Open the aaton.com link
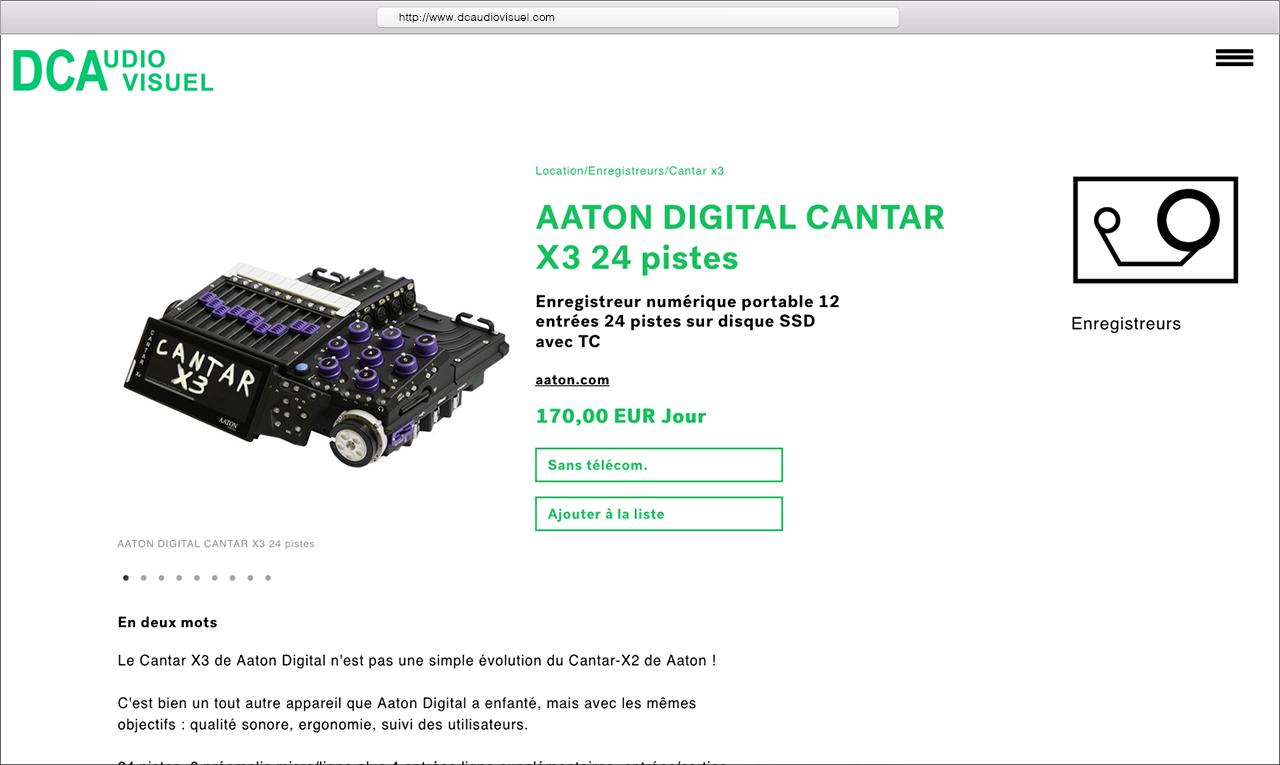This screenshot has height=765, width=1280. pos(572,380)
